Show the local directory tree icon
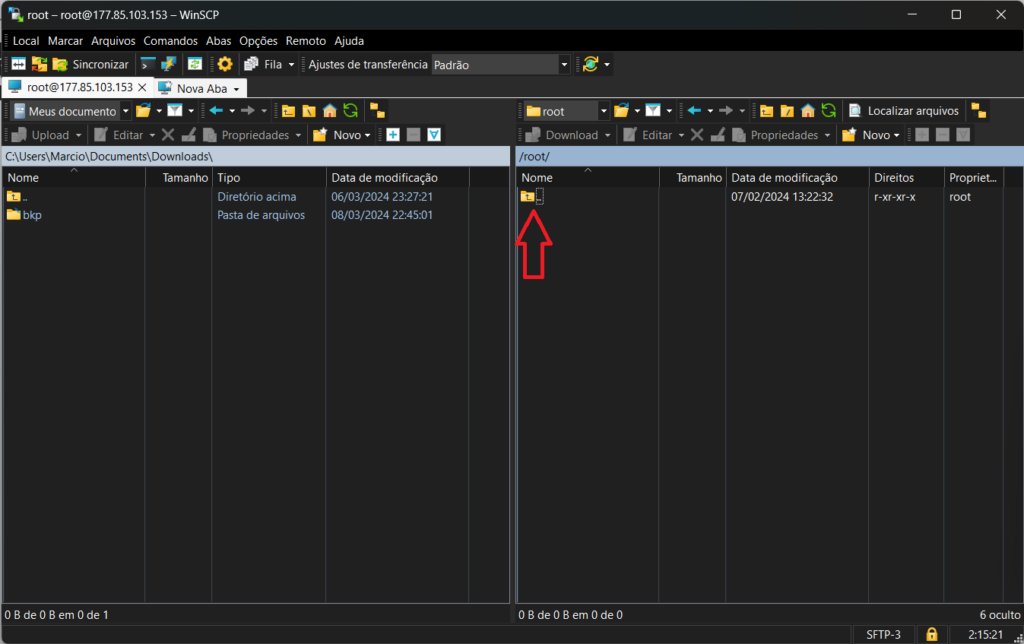The height and width of the screenshot is (644, 1024). [377, 111]
